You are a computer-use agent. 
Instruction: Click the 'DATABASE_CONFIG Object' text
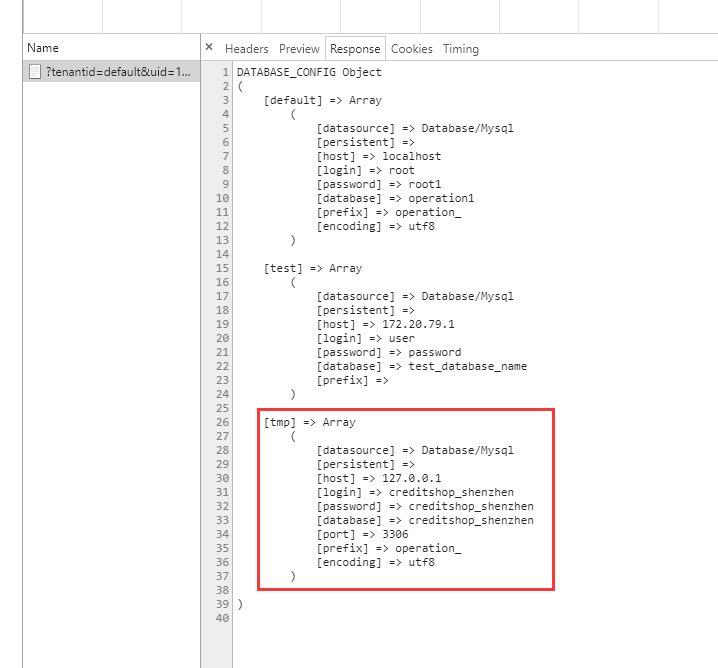[x=309, y=72]
